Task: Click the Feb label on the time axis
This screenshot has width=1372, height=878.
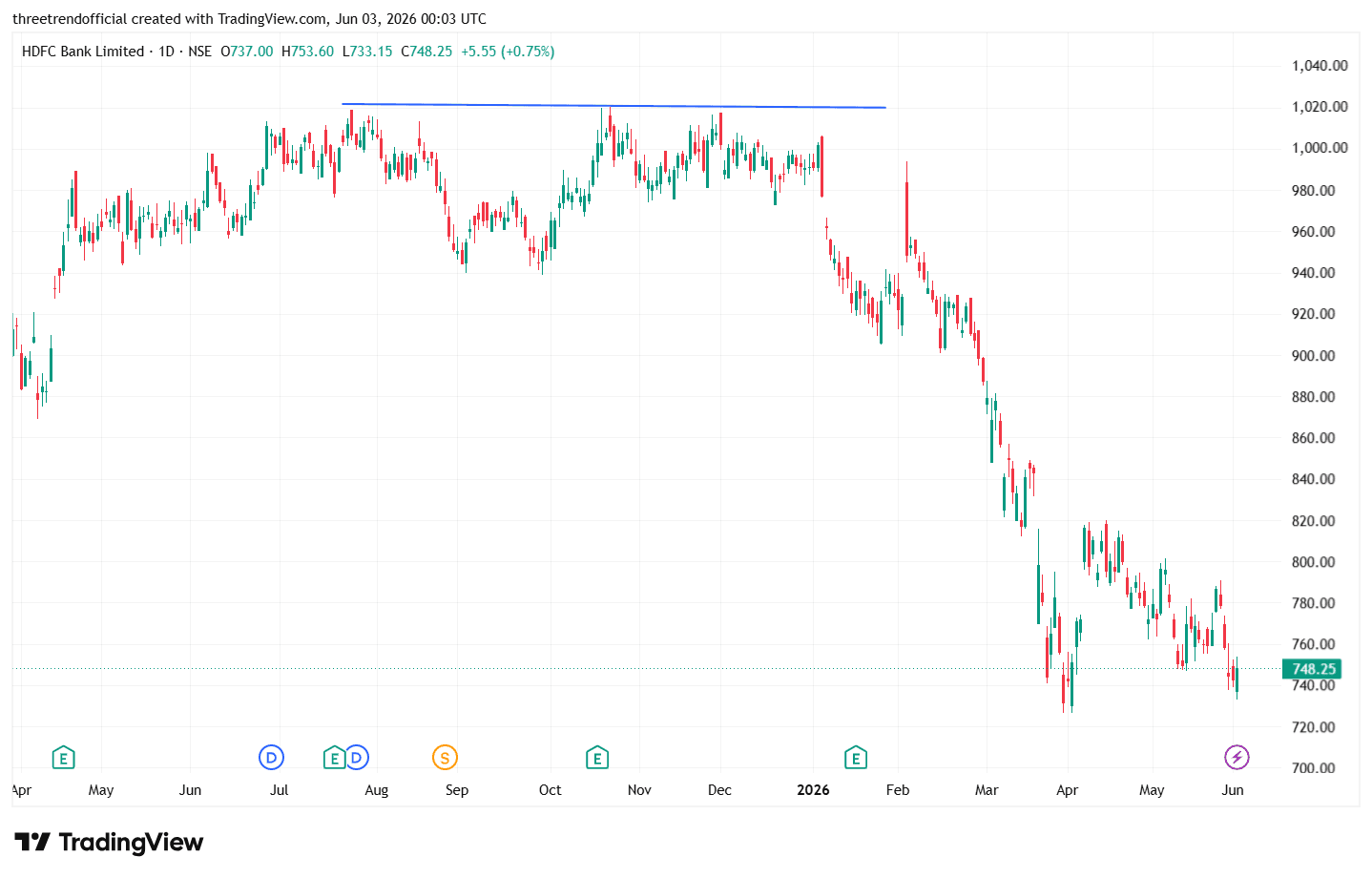Action: pyautogui.click(x=898, y=790)
